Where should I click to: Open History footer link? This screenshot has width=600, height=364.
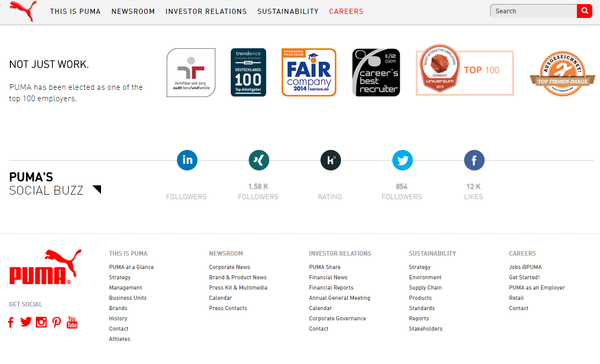click(118, 318)
